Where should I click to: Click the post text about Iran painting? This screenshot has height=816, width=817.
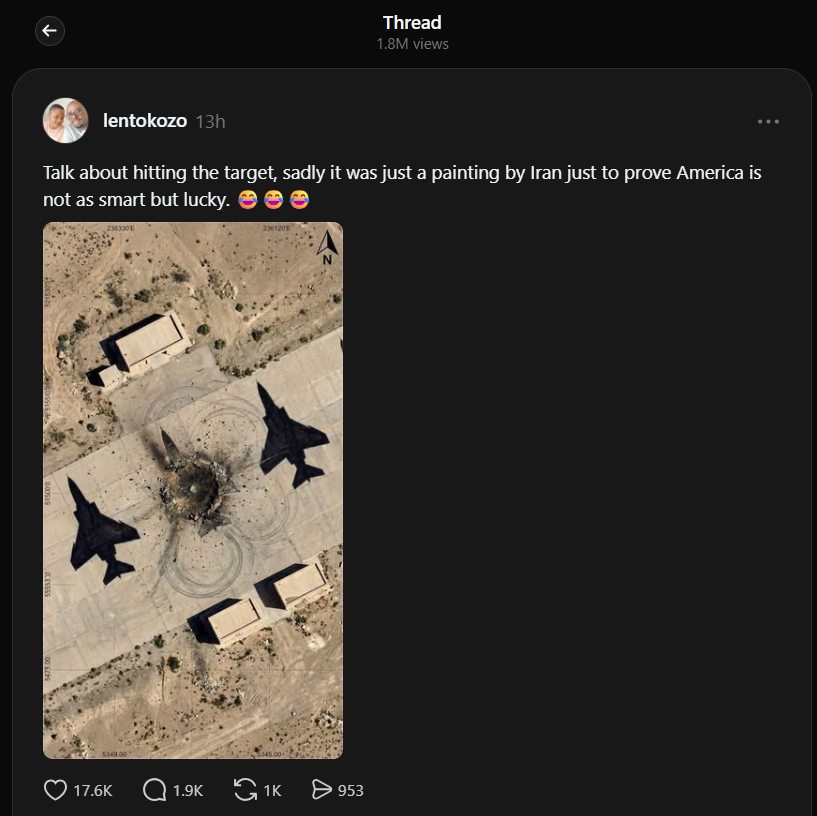tap(400, 173)
